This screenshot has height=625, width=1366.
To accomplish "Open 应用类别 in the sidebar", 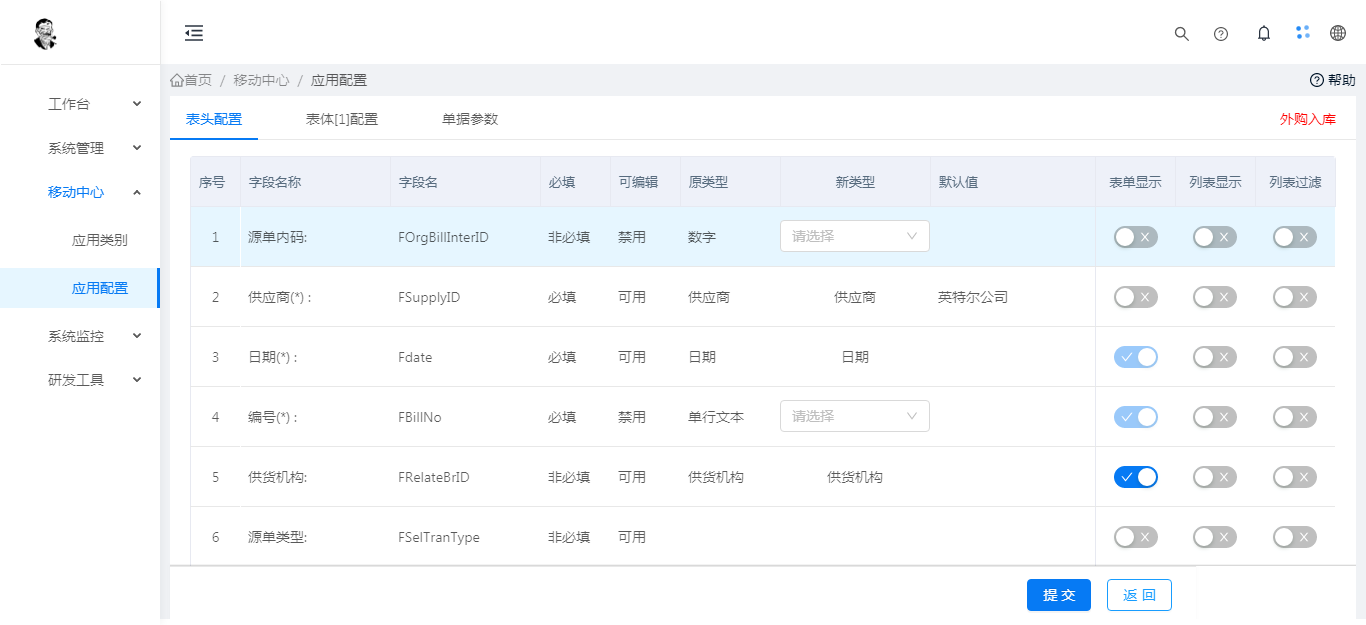I will 99,240.
